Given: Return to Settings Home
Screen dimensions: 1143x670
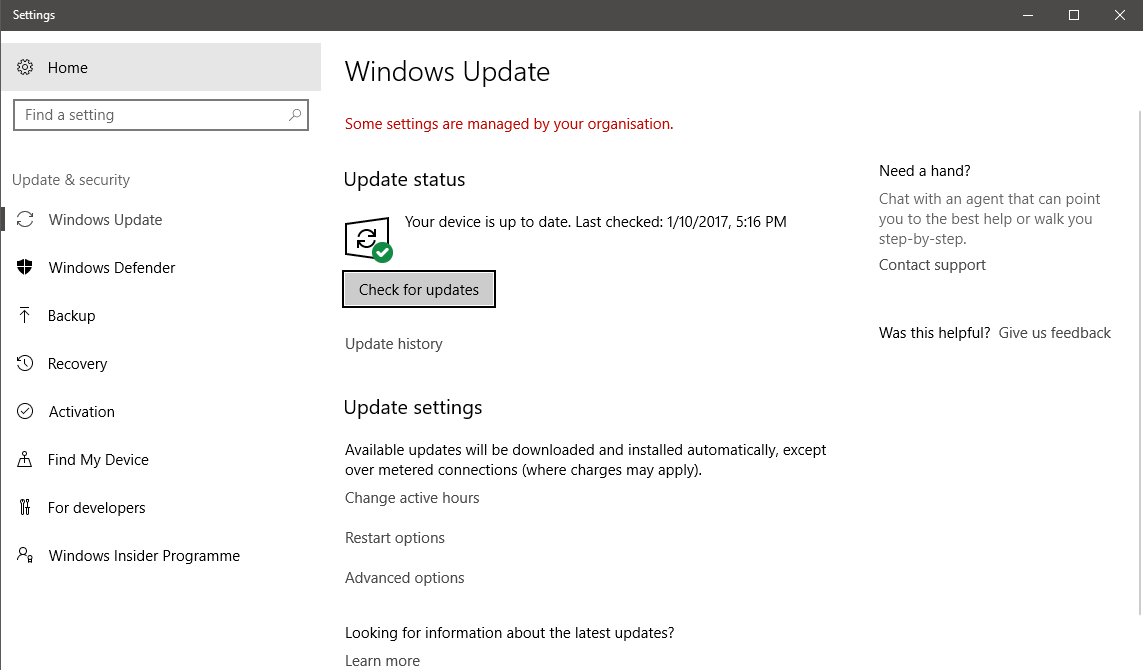Looking at the screenshot, I should click(x=160, y=67).
